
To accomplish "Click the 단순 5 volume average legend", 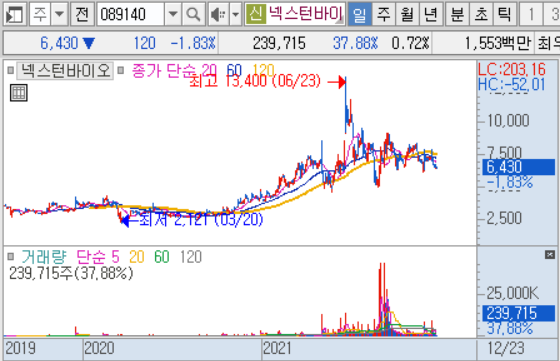I will click(98, 256).
